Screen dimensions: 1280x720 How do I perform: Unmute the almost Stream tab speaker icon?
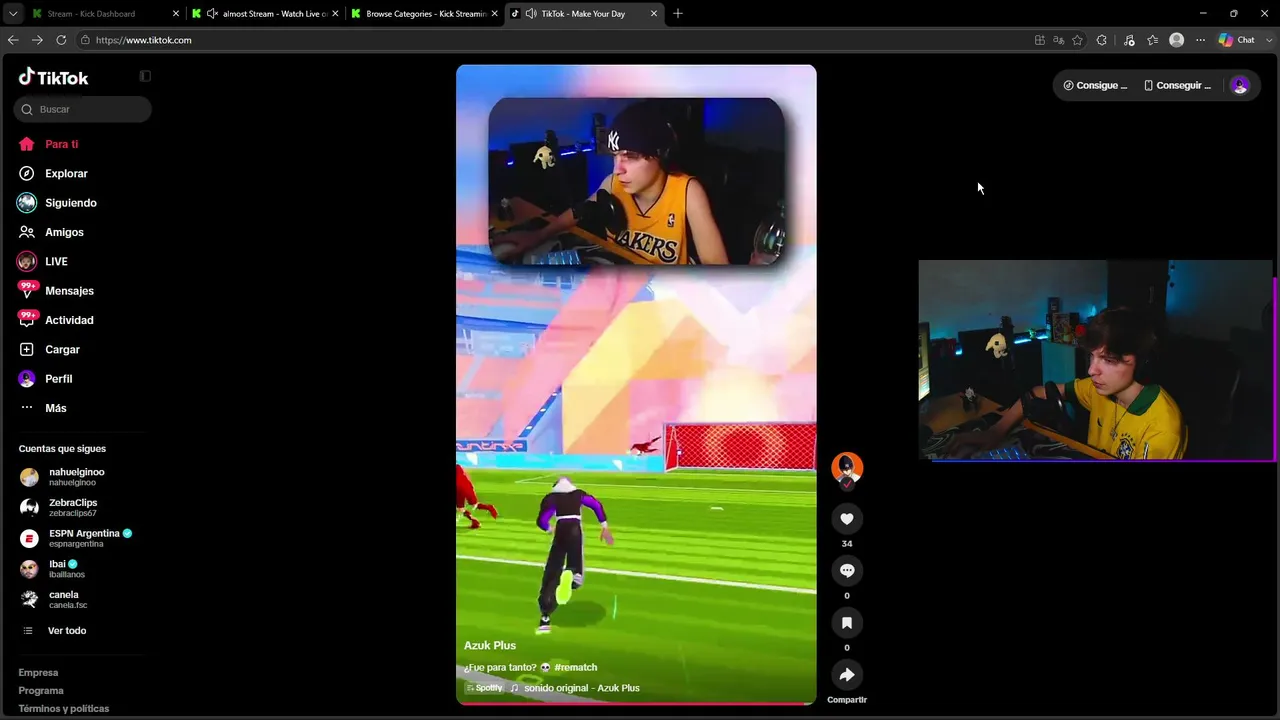point(212,14)
